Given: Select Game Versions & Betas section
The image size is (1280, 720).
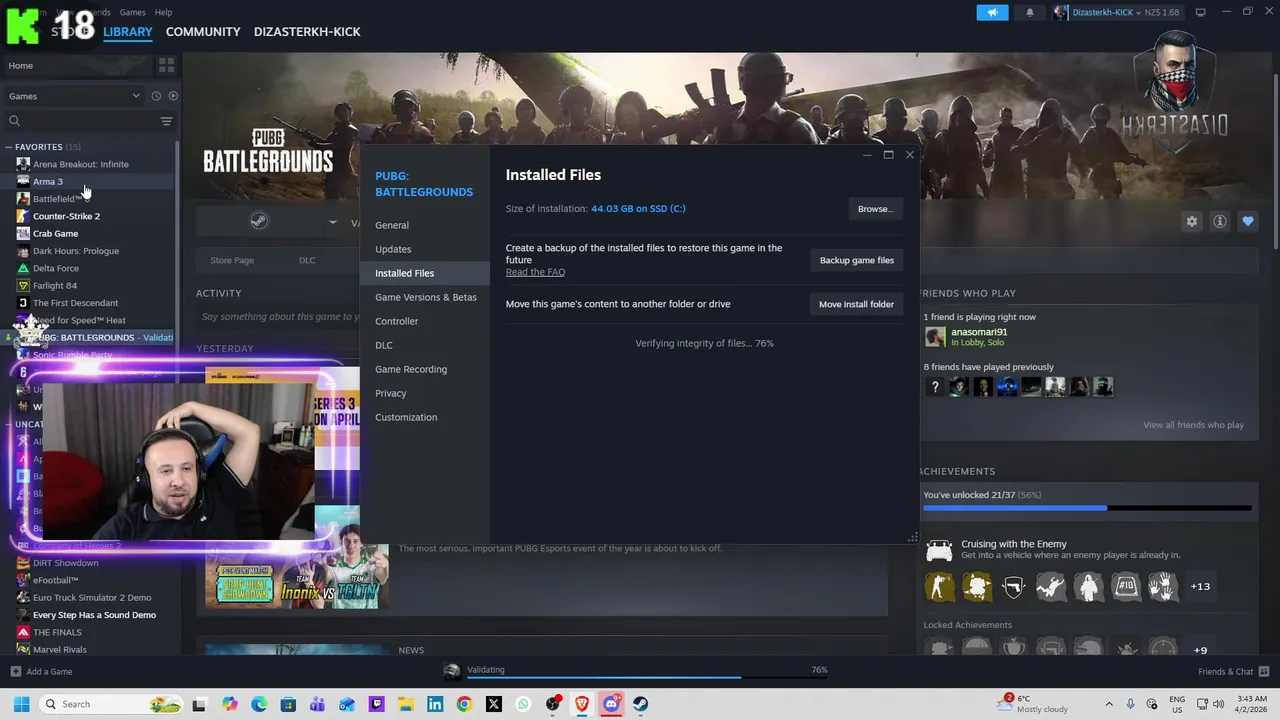Looking at the screenshot, I should pos(425,297).
